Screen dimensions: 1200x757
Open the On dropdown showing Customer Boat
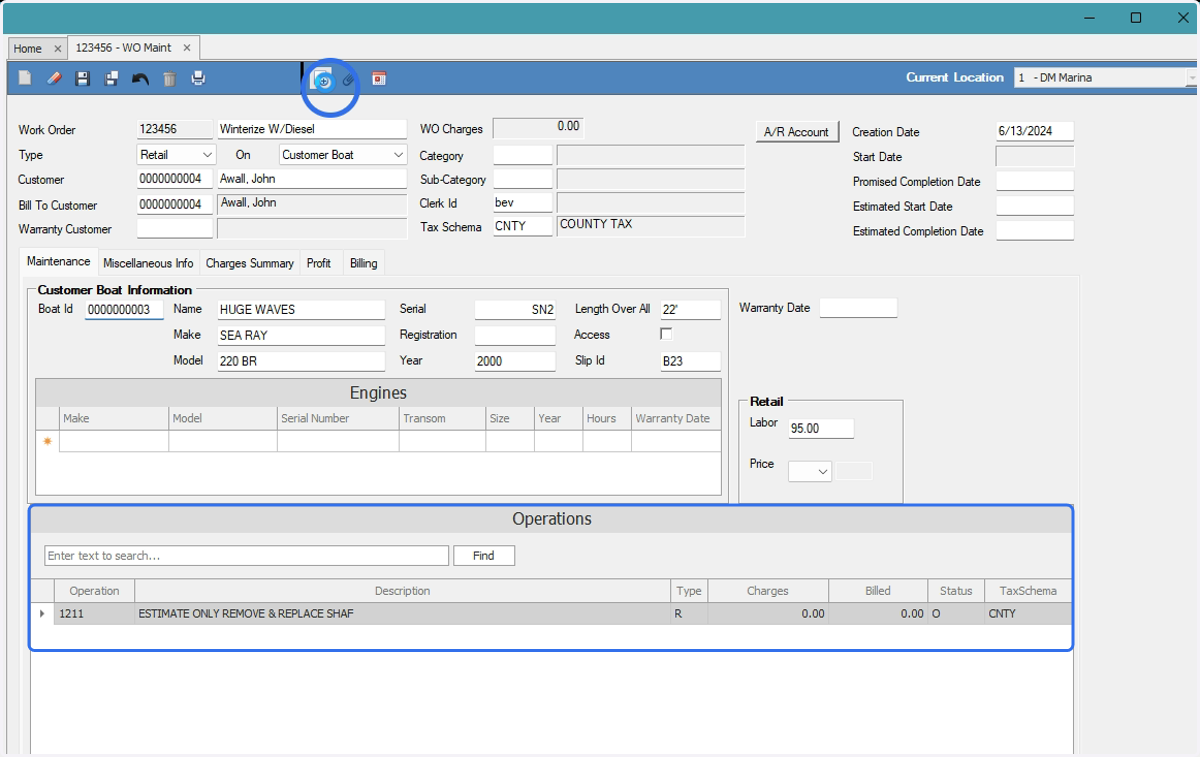point(399,155)
